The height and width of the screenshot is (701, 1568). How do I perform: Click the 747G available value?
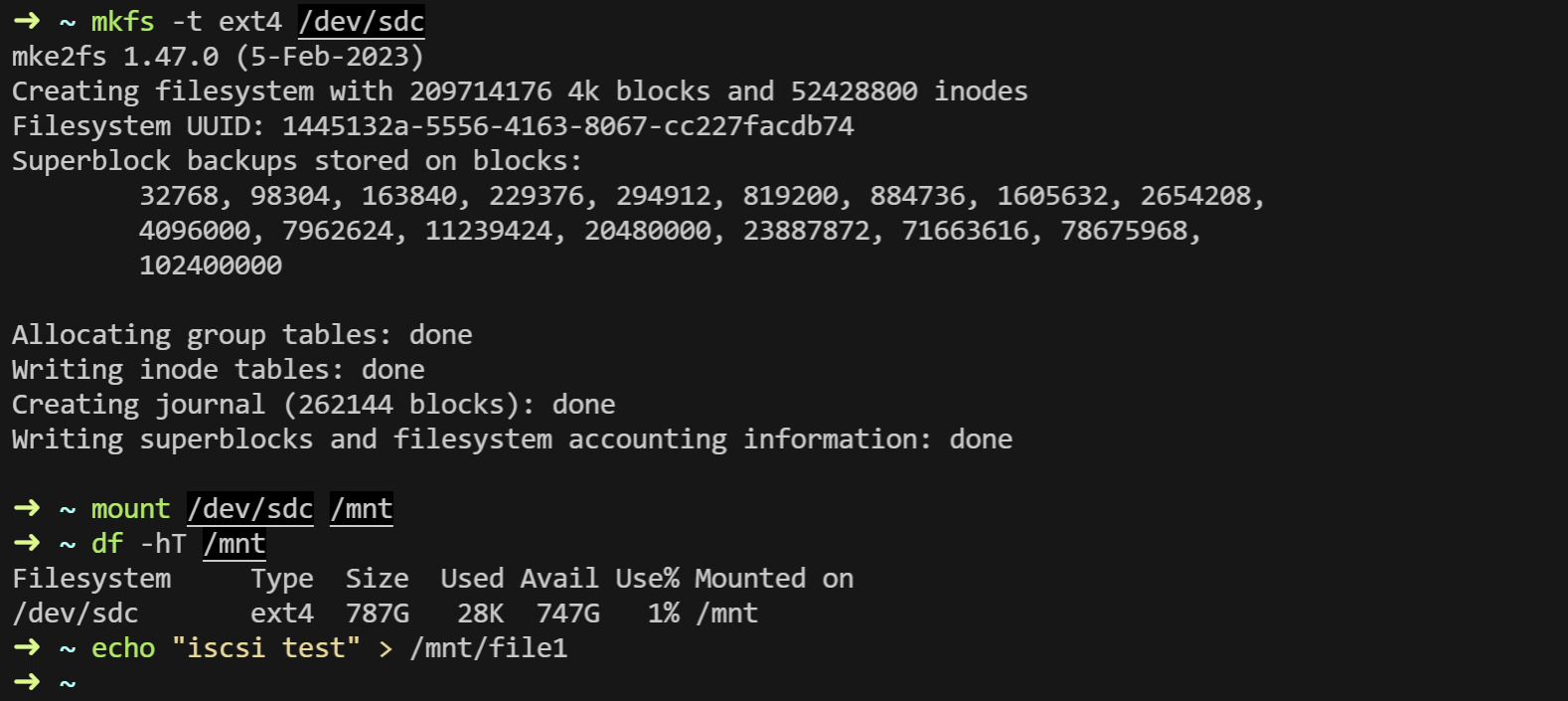(567, 613)
